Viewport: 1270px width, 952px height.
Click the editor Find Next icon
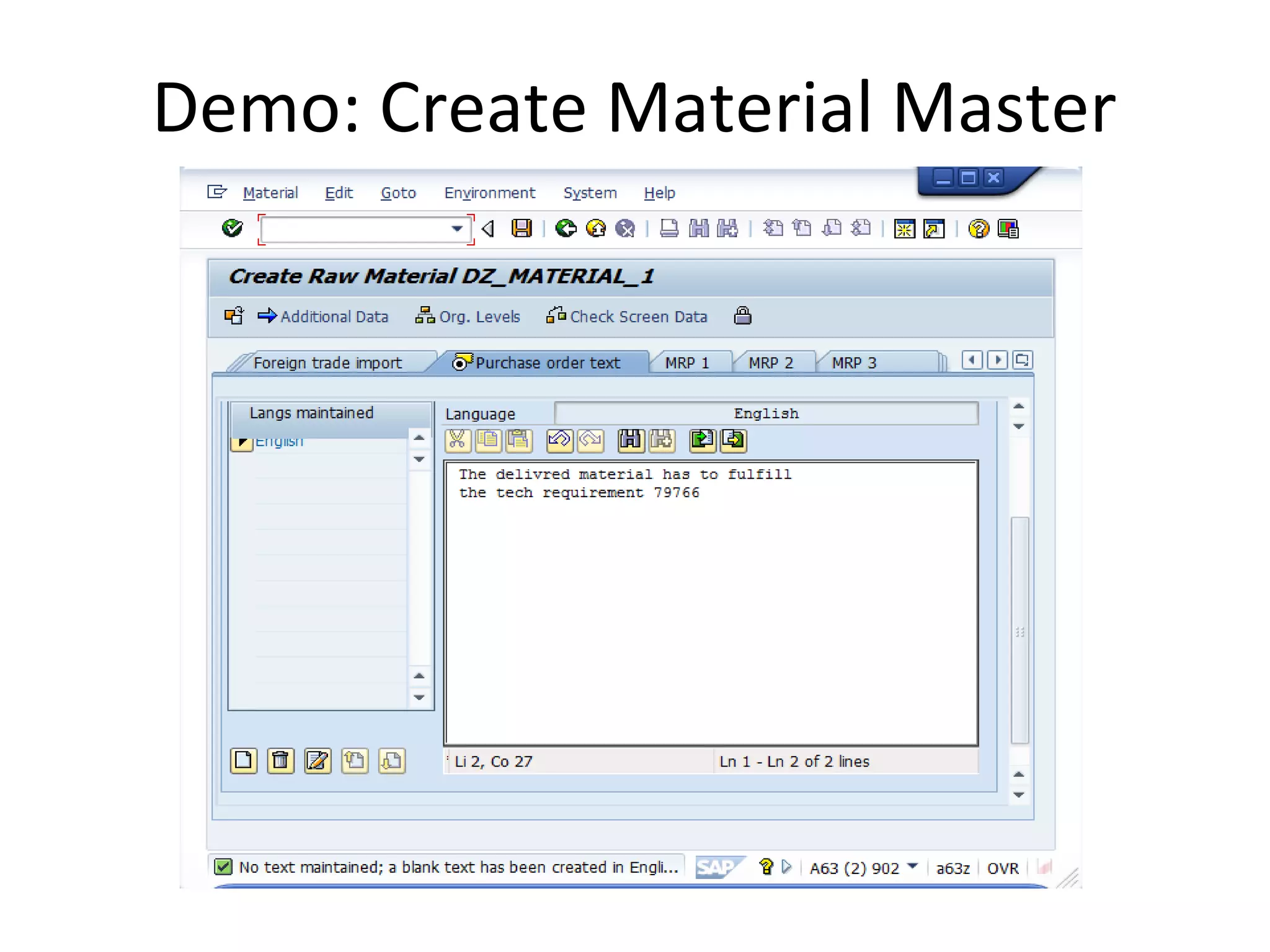pyautogui.click(x=661, y=440)
